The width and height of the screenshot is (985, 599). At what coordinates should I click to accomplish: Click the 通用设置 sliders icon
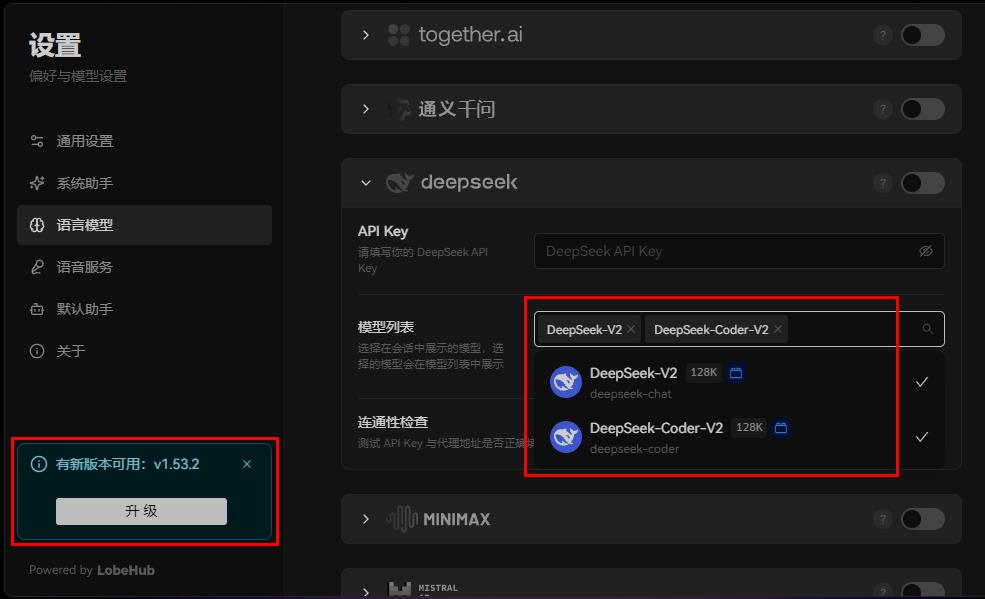coord(37,141)
